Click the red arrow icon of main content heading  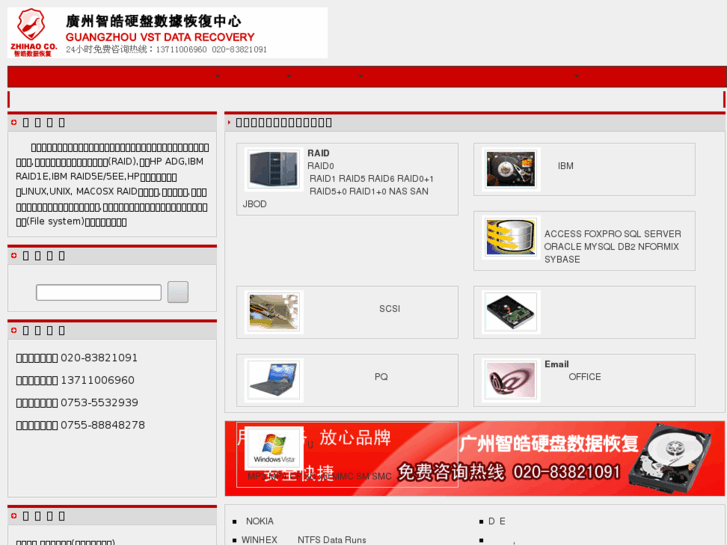click(229, 122)
